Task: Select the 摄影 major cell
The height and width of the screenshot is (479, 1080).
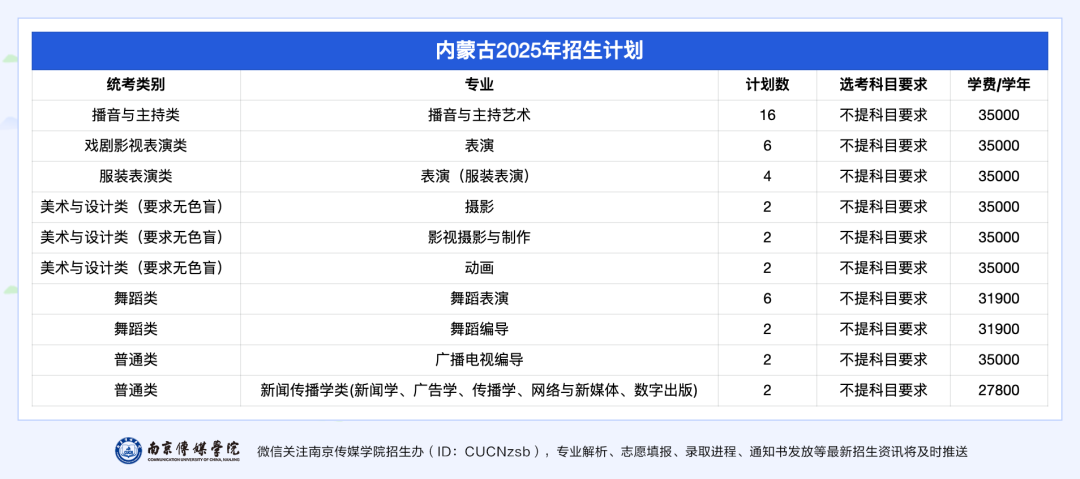Action: coord(479,207)
